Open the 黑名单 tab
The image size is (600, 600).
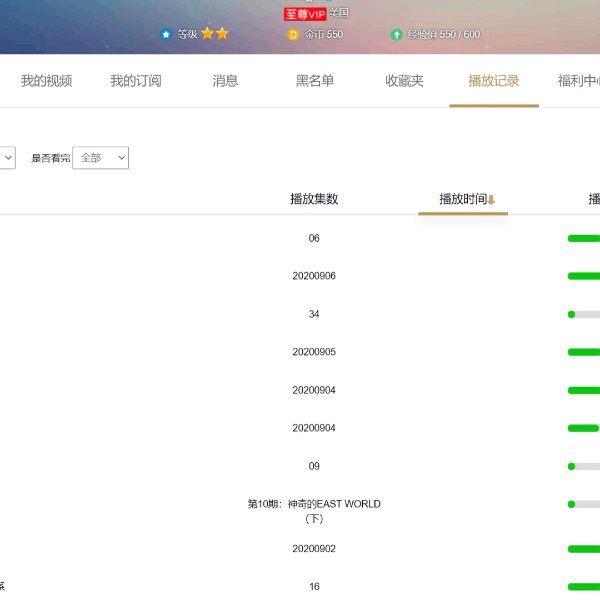315,81
